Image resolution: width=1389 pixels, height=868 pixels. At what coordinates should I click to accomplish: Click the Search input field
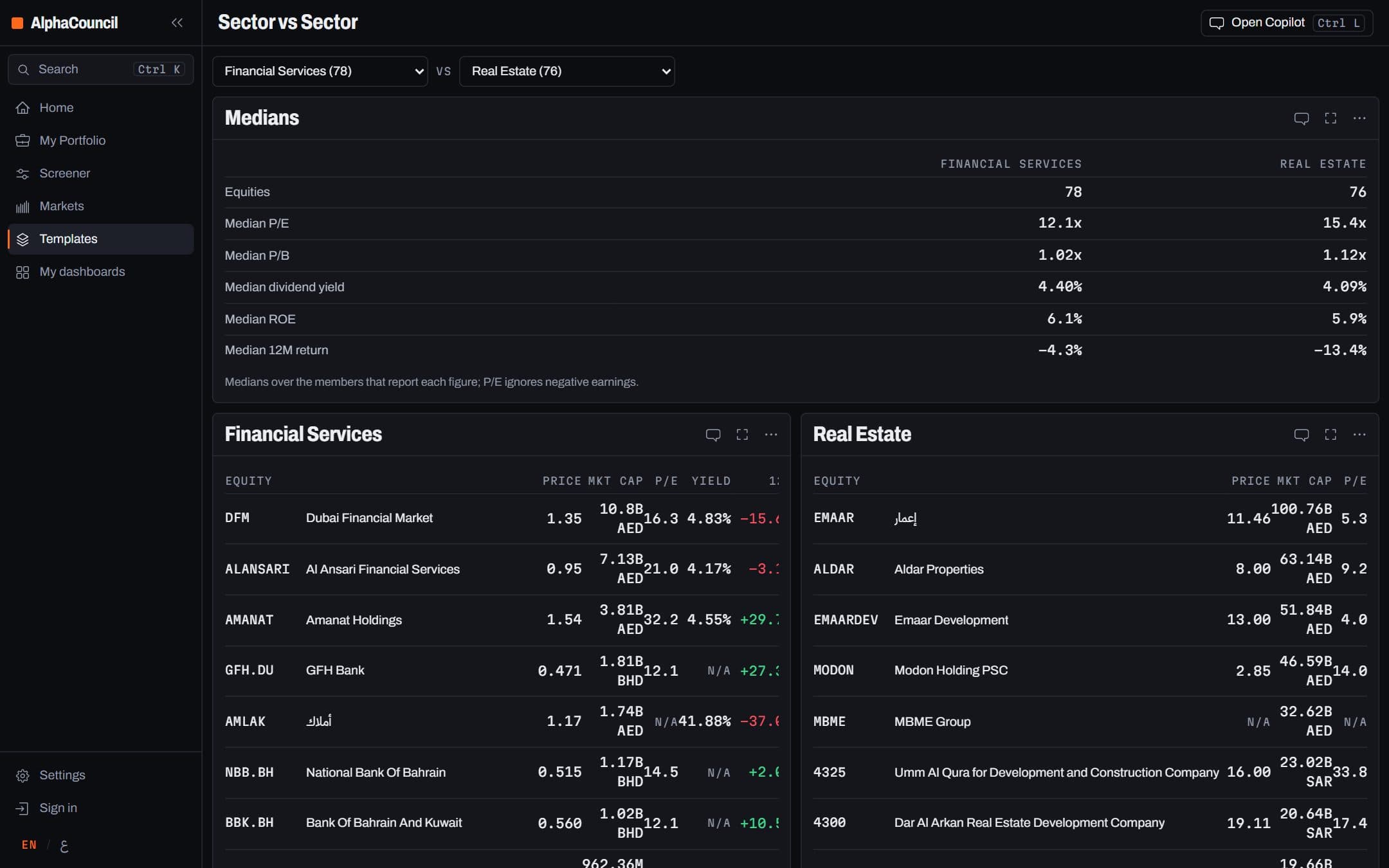tap(100, 69)
